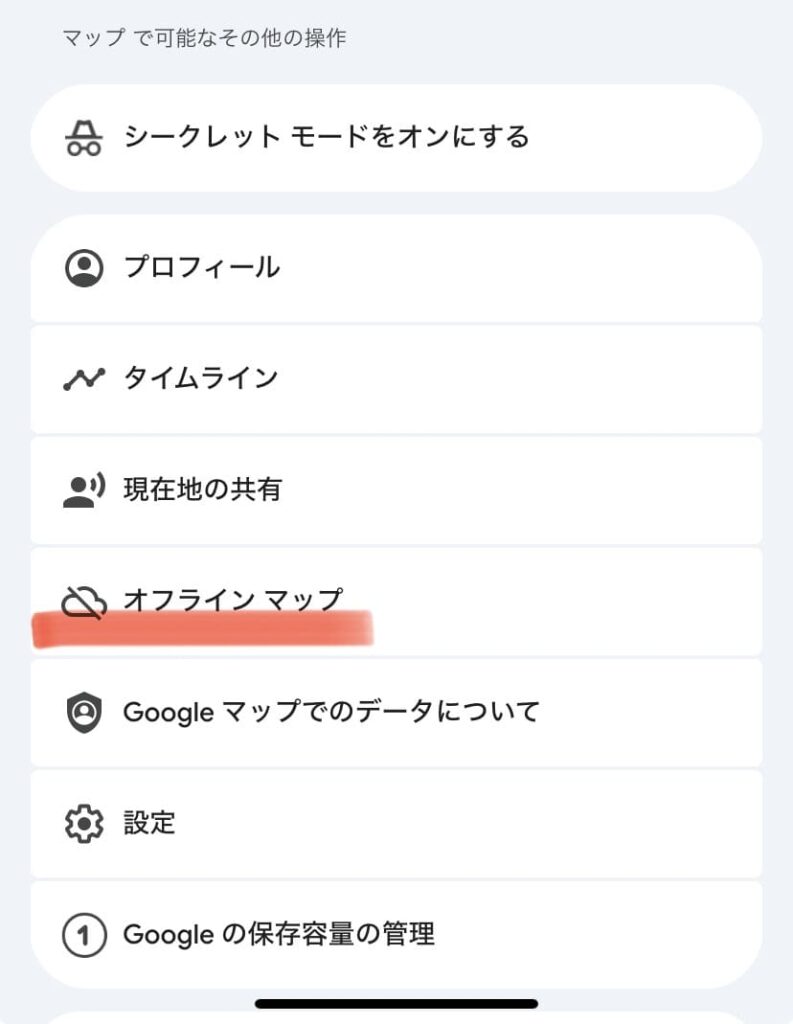Tap the black home indicator bar

point(396,1003)
